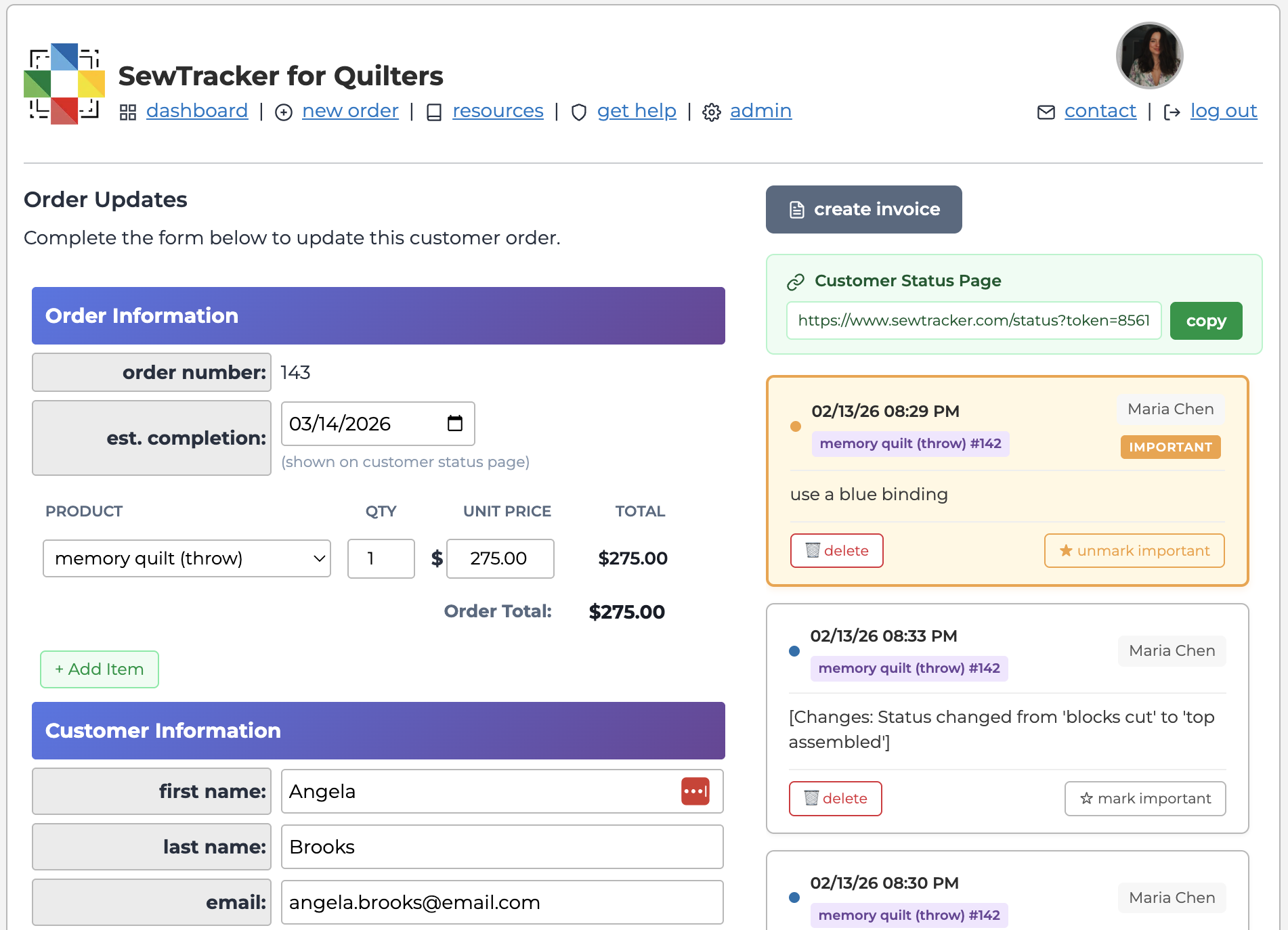This screenshot has height=930, width=1288.
Task: Click the get help shield icon
Action: tap(579, 112)
